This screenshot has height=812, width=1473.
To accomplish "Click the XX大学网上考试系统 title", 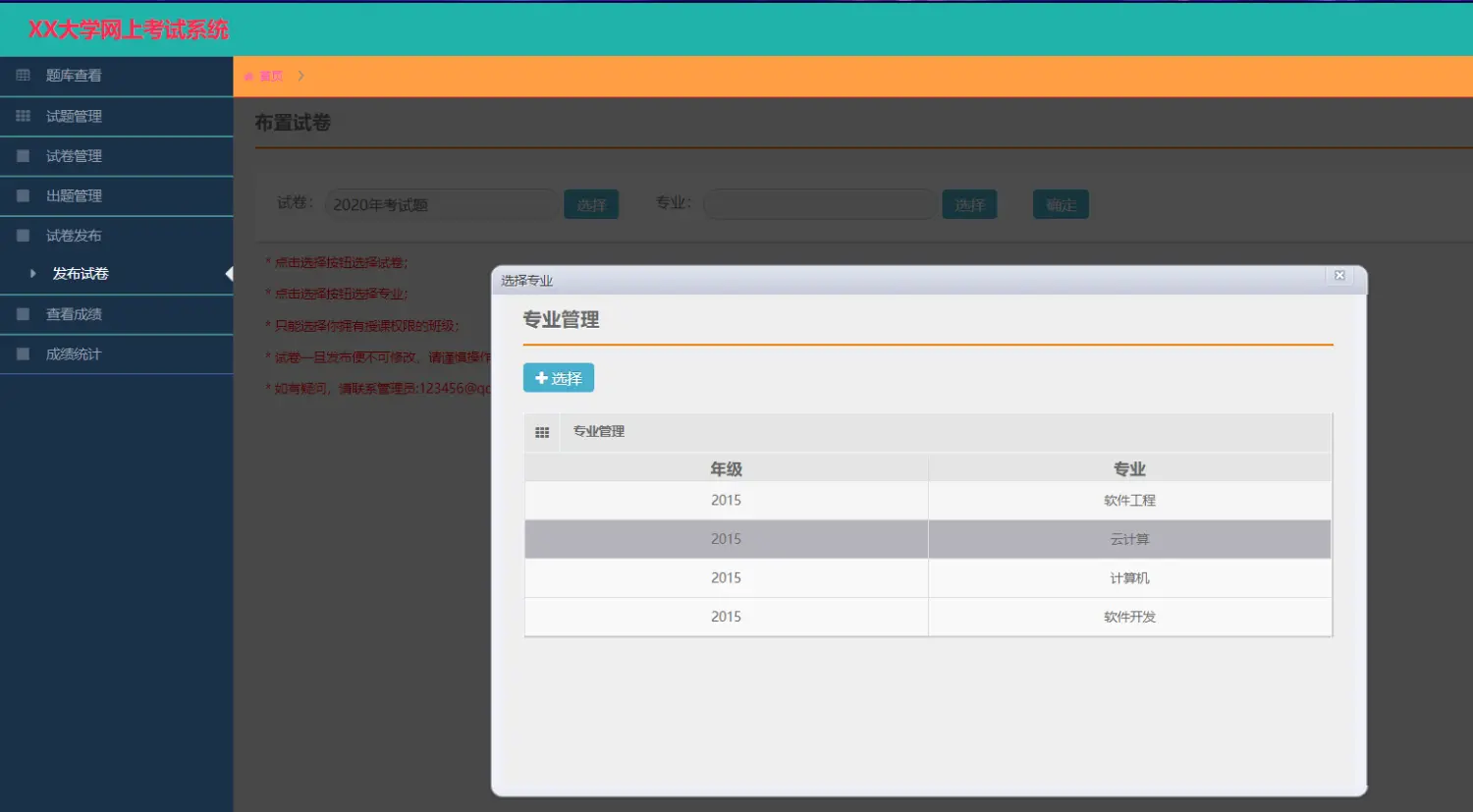I will pyautogui.click(x=128, y=29).
